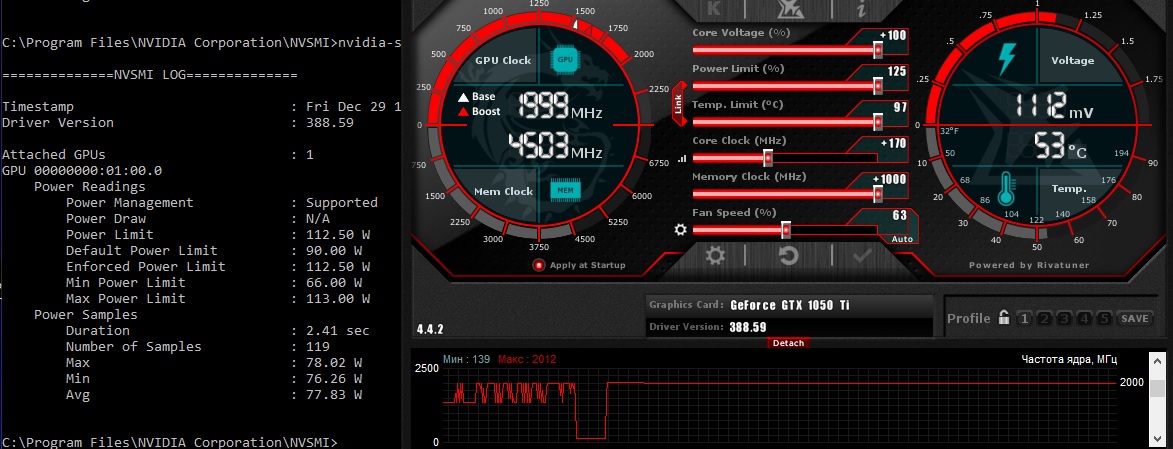Click 'Min Power Limit' 66.00 W console line

[214, 283]
